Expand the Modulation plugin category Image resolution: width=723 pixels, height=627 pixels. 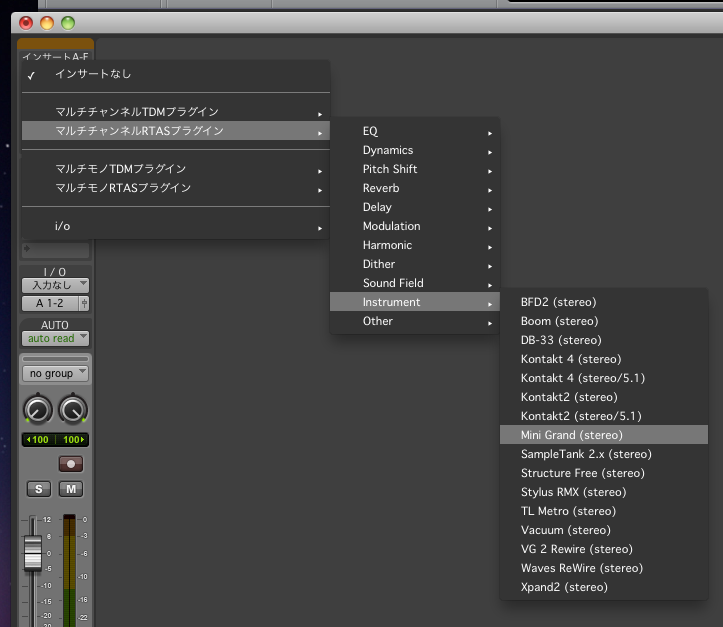[415, 226]
